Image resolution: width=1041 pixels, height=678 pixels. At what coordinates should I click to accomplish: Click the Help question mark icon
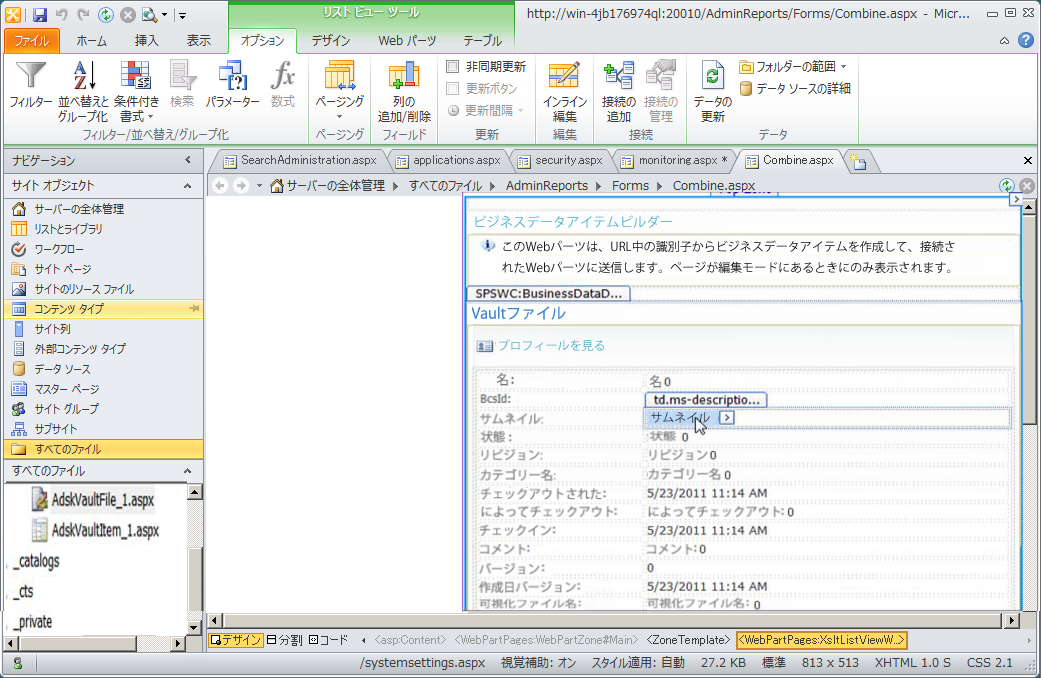click(x=1026, y=41)
